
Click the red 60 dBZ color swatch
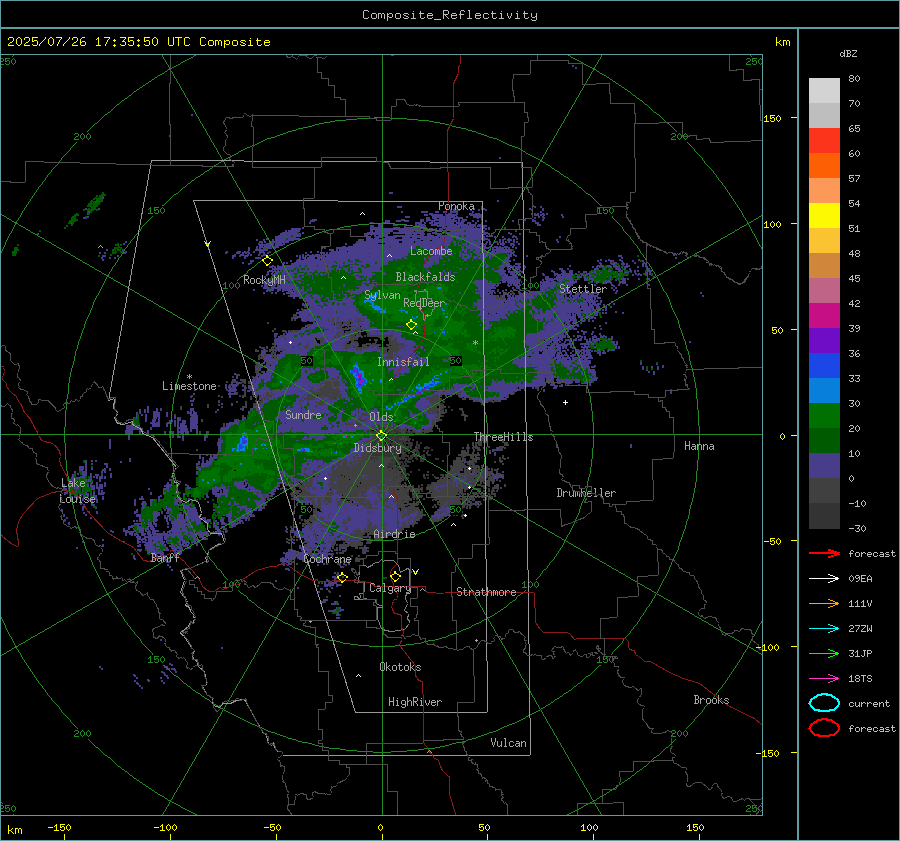point(824,141)
